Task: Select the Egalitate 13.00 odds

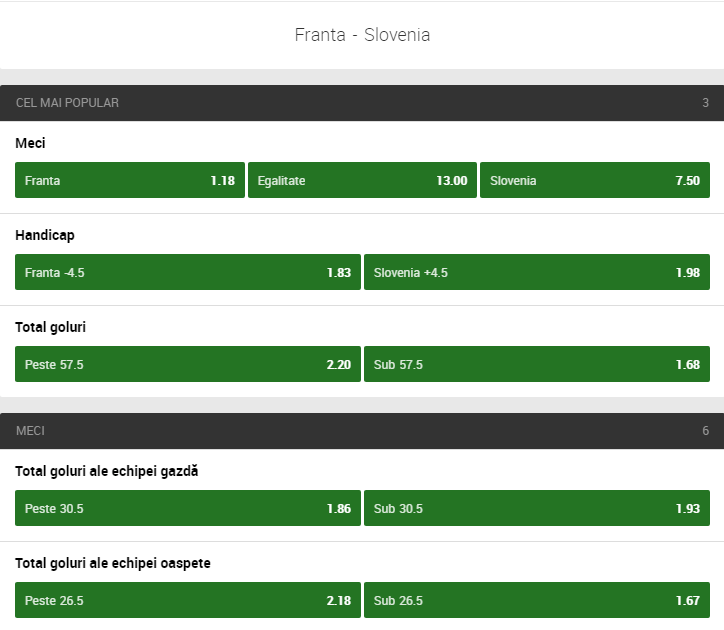Action: [x=362, y=181]
